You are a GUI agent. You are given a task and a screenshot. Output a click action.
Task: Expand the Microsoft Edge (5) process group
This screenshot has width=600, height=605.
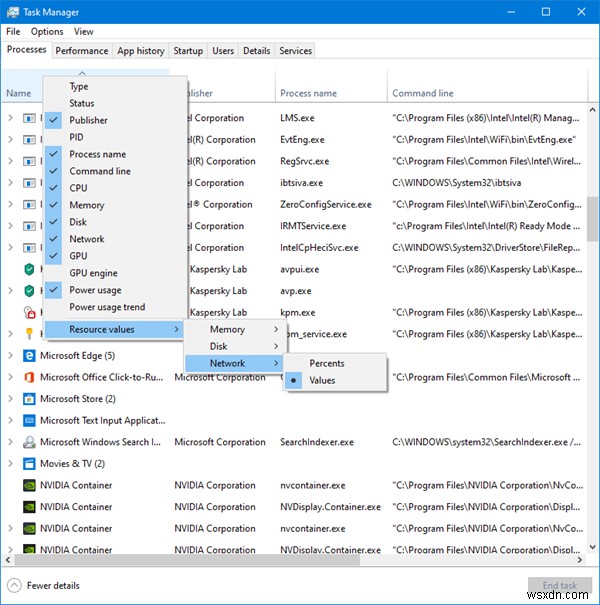(10, 355)
